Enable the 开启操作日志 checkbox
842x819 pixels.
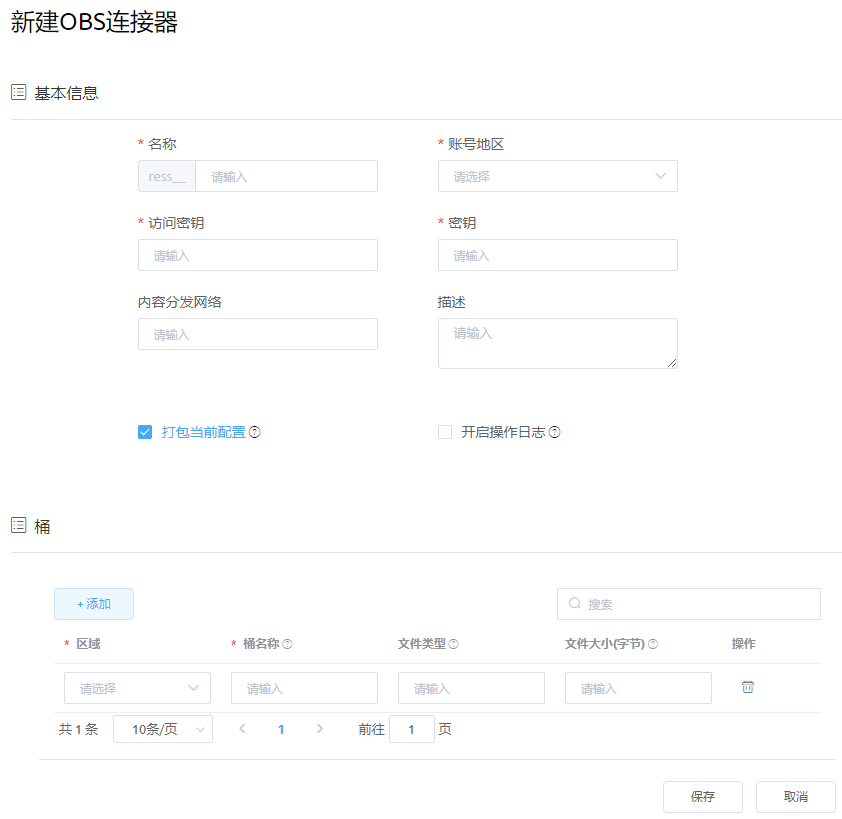point(445,432)
